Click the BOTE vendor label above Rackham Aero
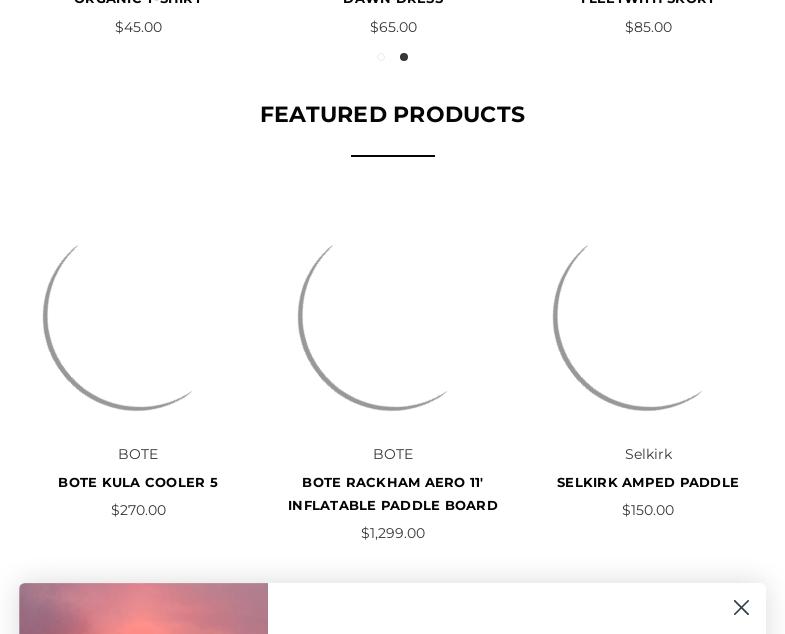This screenshot has width=785, height=634. [x=393, y=454]
